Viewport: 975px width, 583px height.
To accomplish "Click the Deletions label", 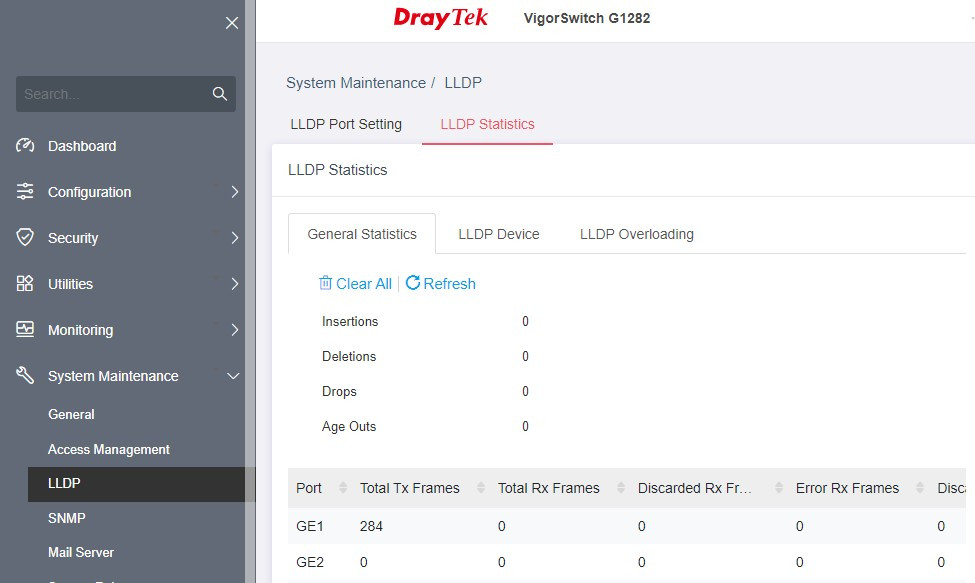I will tap(349, 356).
